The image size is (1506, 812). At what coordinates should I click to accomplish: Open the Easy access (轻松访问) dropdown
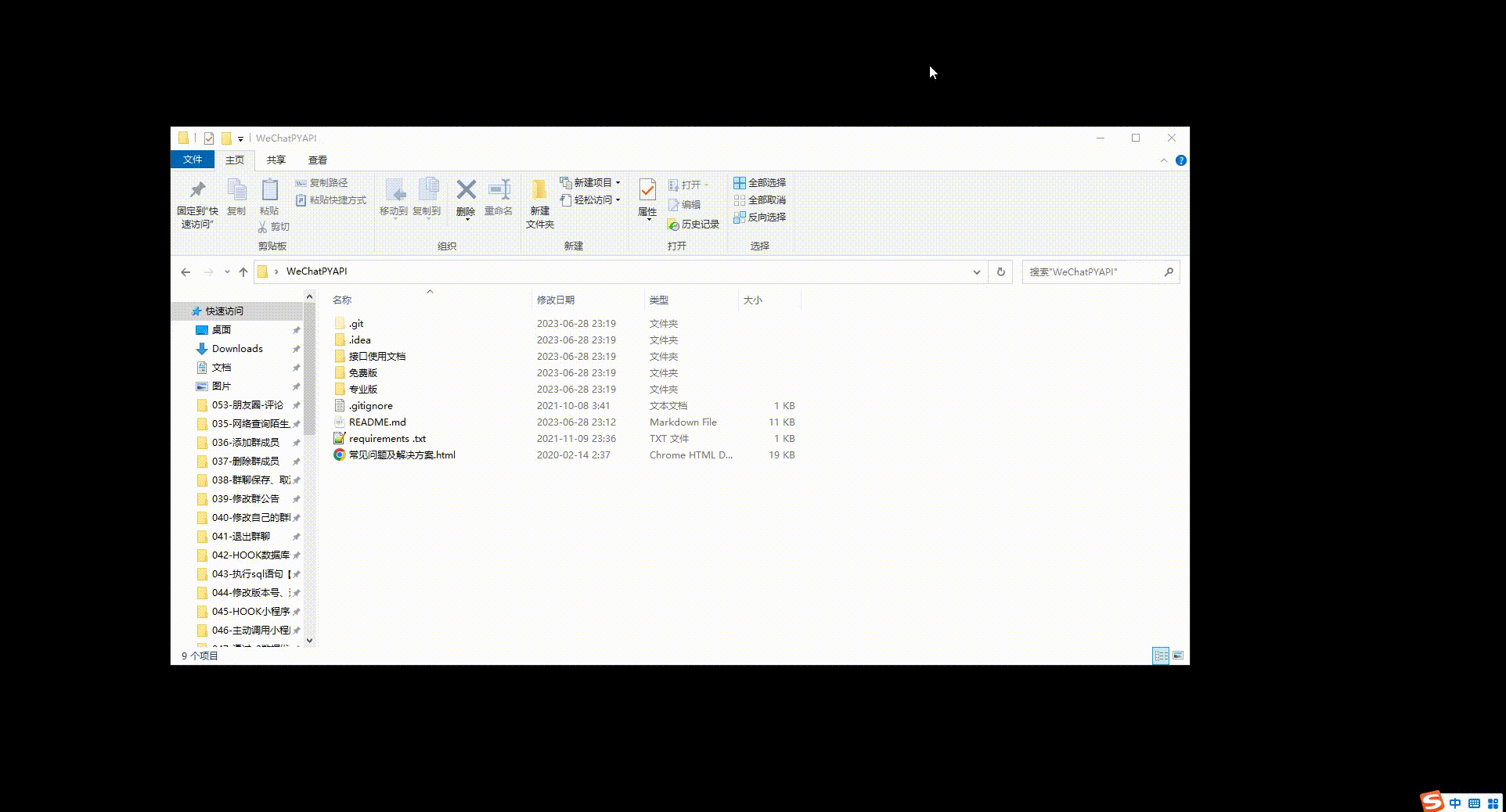590,200
